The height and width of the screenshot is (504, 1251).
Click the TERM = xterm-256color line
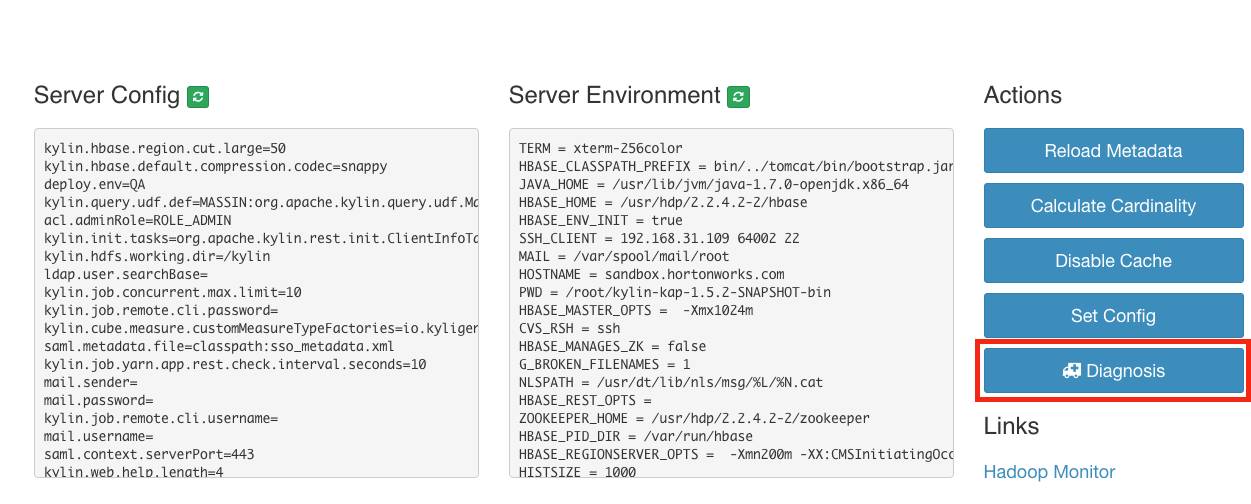pyautogui.click(x=600, y=148)
